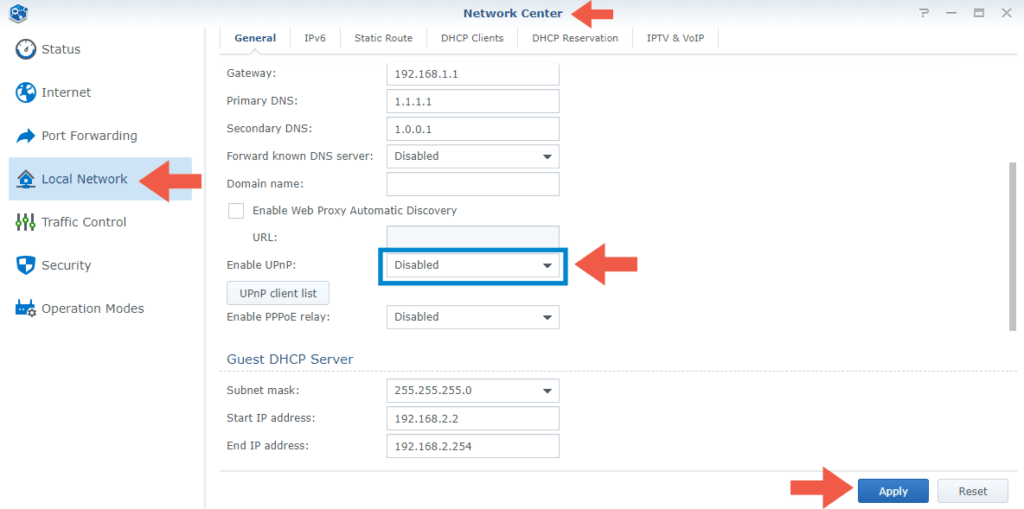
Task: Open Traffic Control section label
Action: (x=84, y=222)
